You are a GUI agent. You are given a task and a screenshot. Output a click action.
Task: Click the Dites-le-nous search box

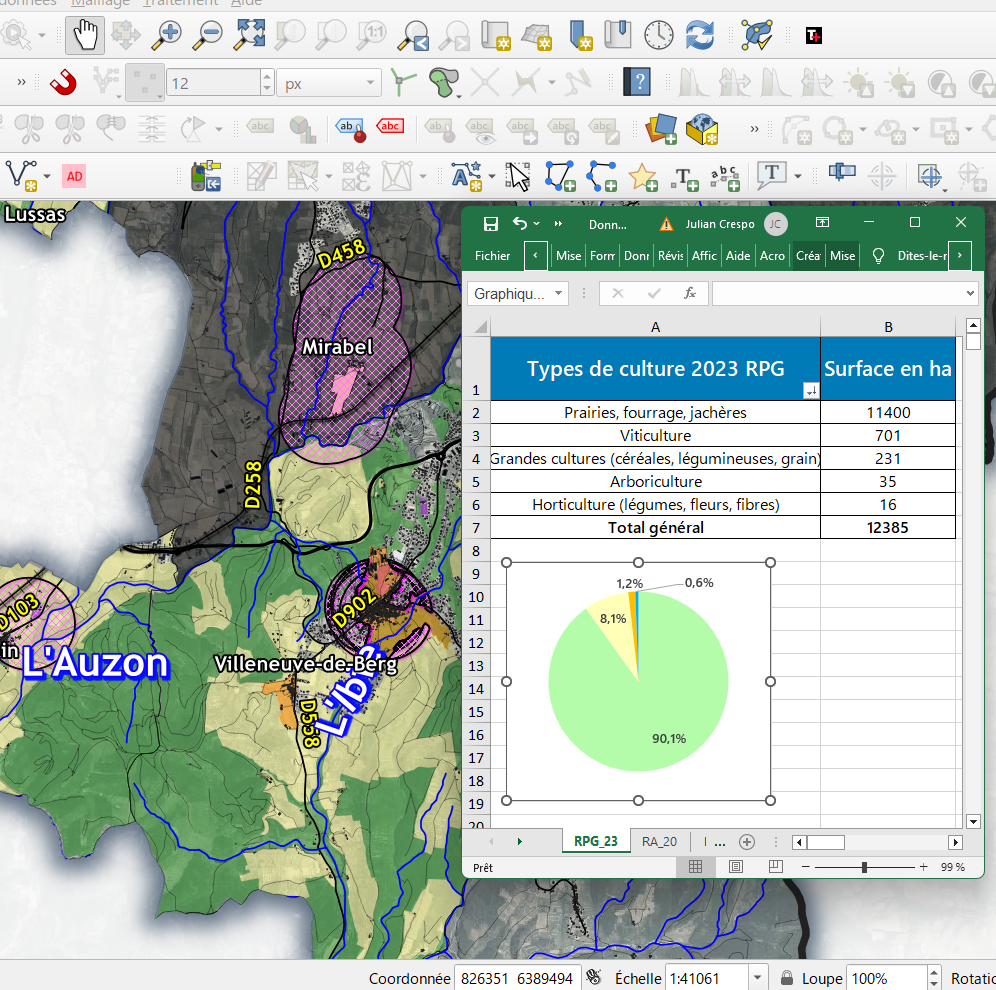coord(922,256)
